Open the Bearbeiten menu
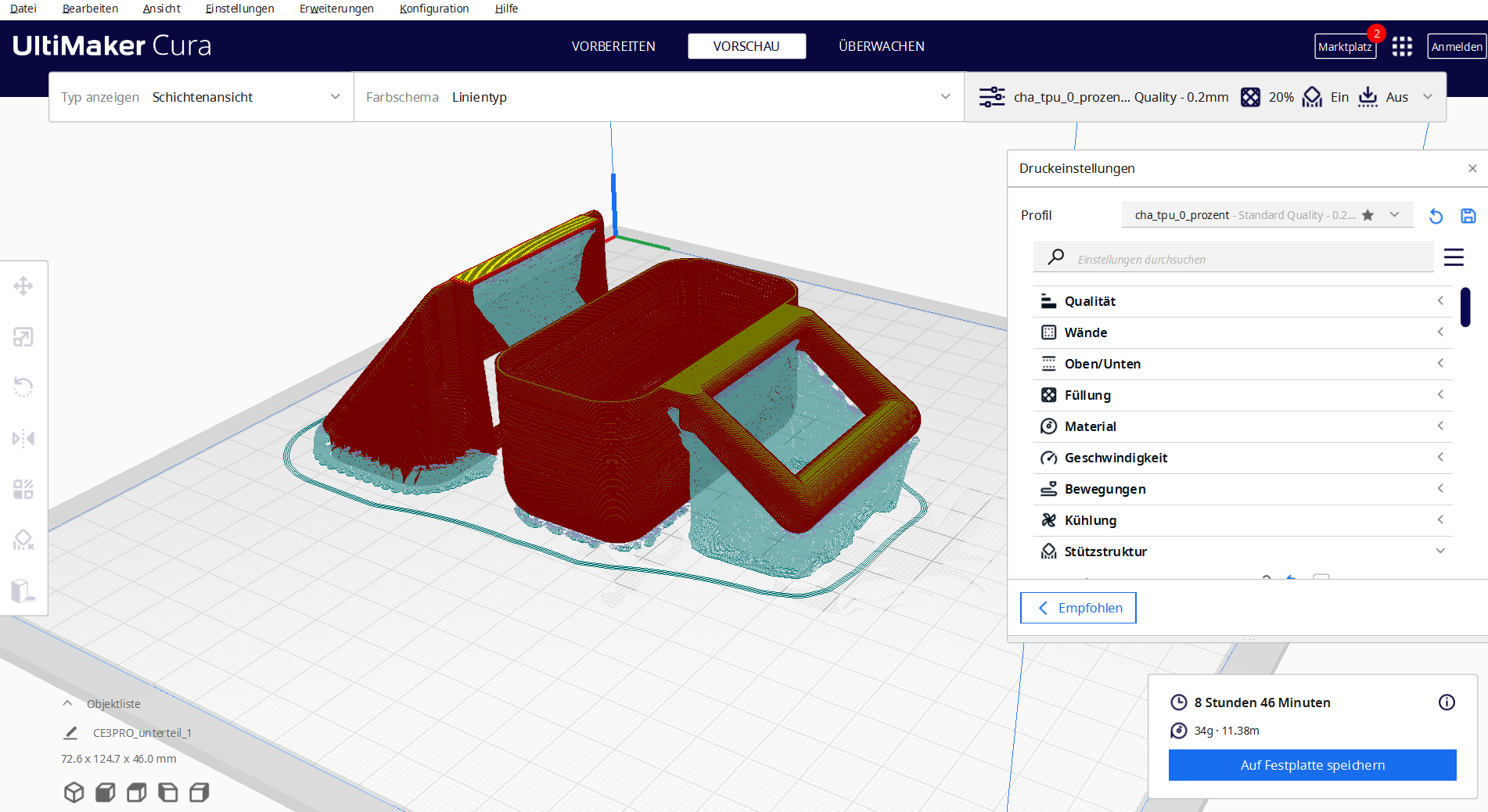This screenshot has width=1488, height=812. [91, 9]
